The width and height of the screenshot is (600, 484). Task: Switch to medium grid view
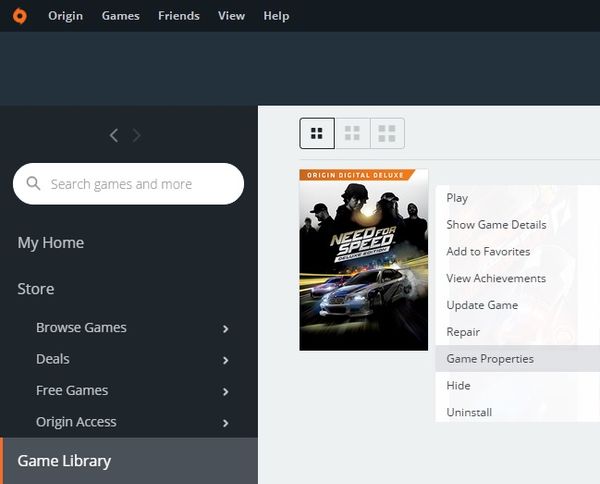pos(352,133)
